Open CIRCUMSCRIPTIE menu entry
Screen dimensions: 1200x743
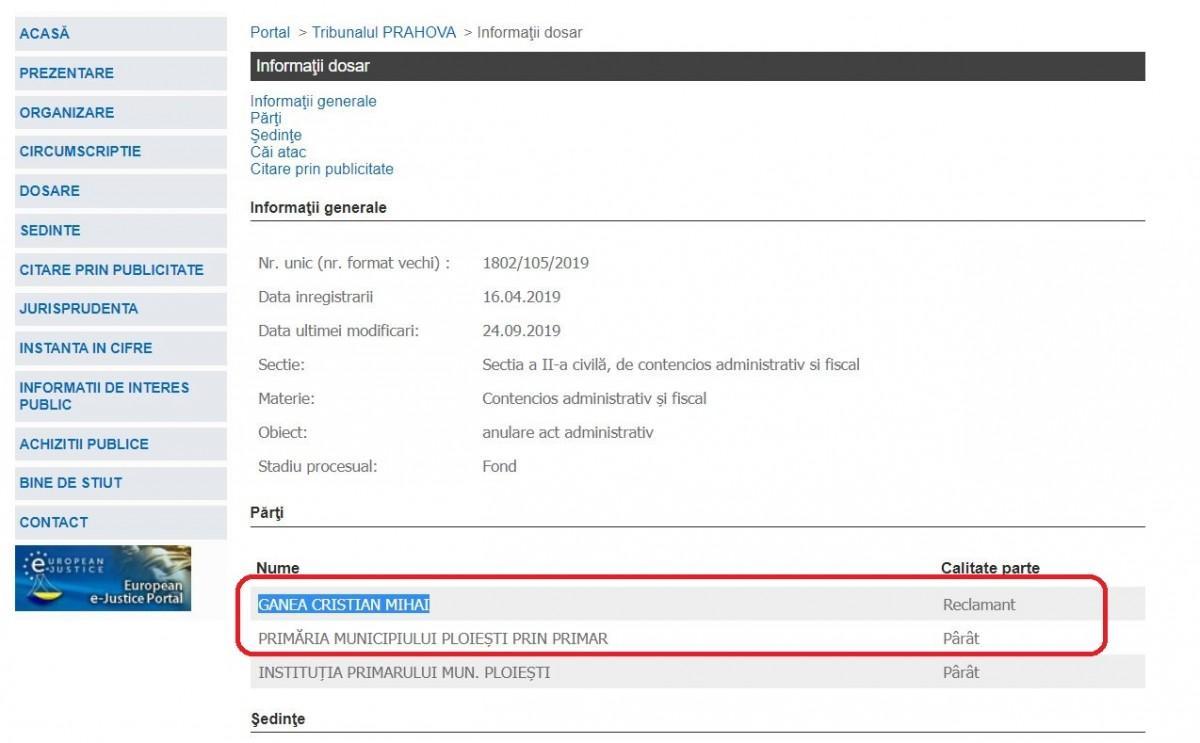click(x=80, y=152)
